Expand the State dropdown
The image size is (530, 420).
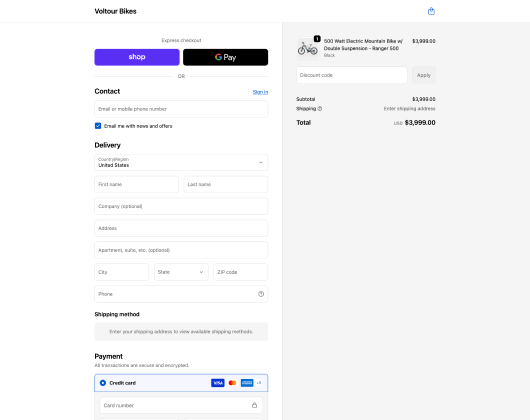(x=181, y=272)
